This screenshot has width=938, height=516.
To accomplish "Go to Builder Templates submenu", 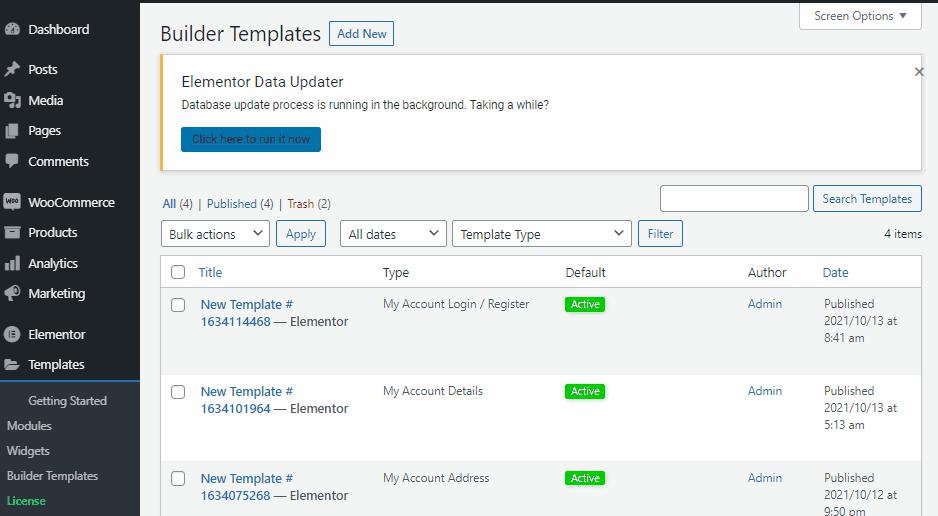I will pyautogui.click(x=52, y=476).
